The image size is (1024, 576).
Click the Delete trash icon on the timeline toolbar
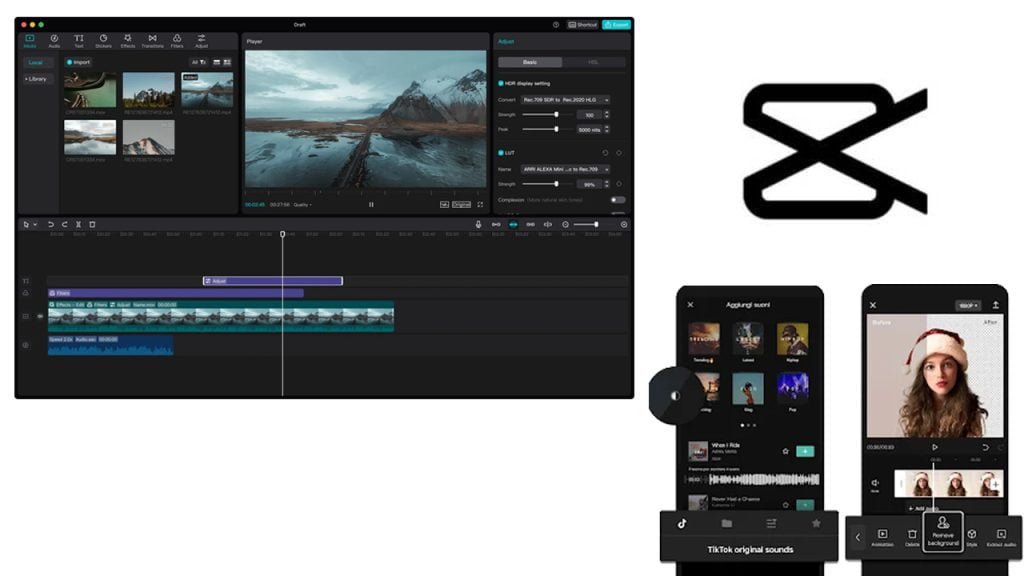tap(92, 225)
